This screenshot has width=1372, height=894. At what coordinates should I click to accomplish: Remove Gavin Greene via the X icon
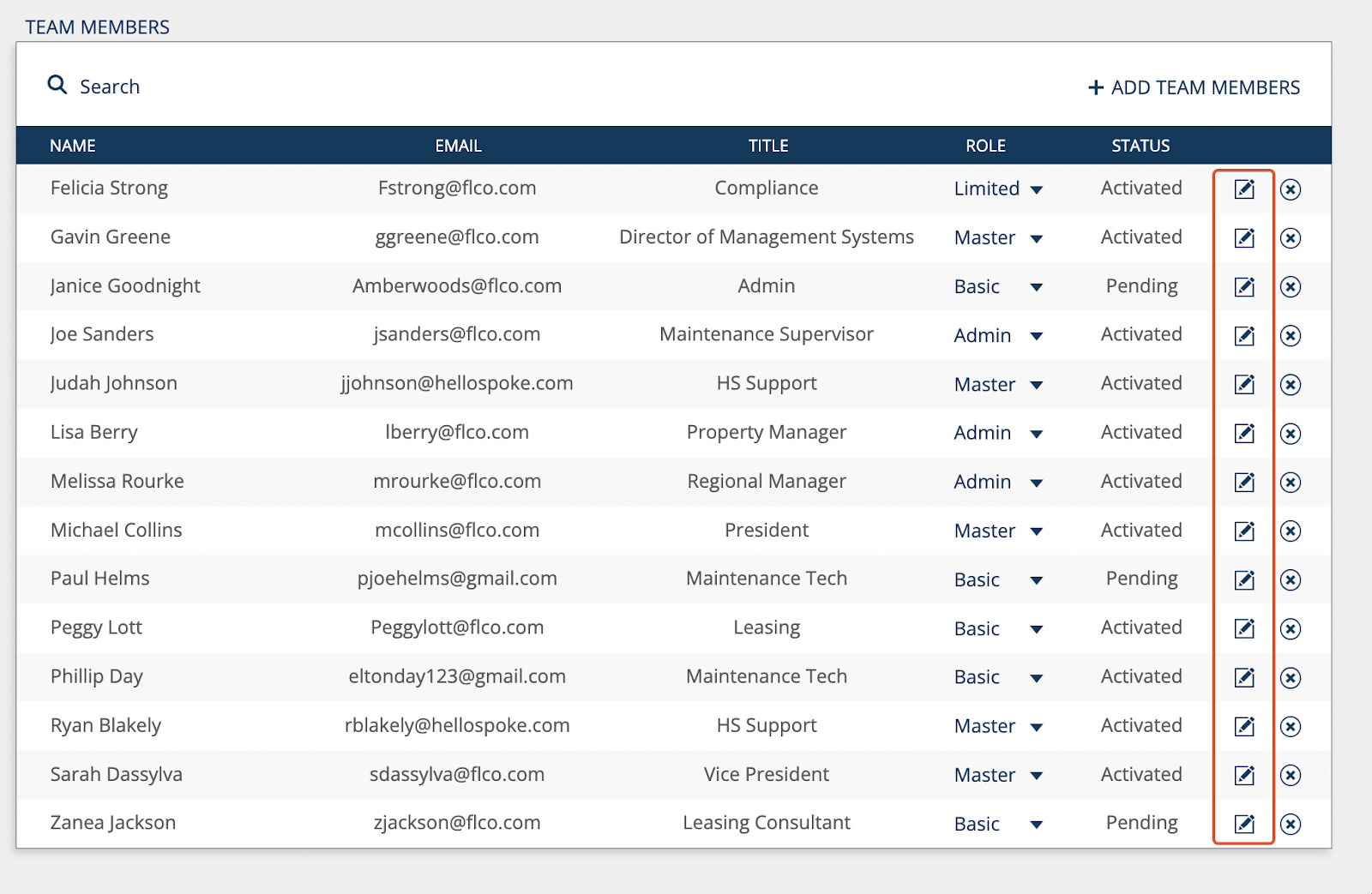coord(1291,237)
